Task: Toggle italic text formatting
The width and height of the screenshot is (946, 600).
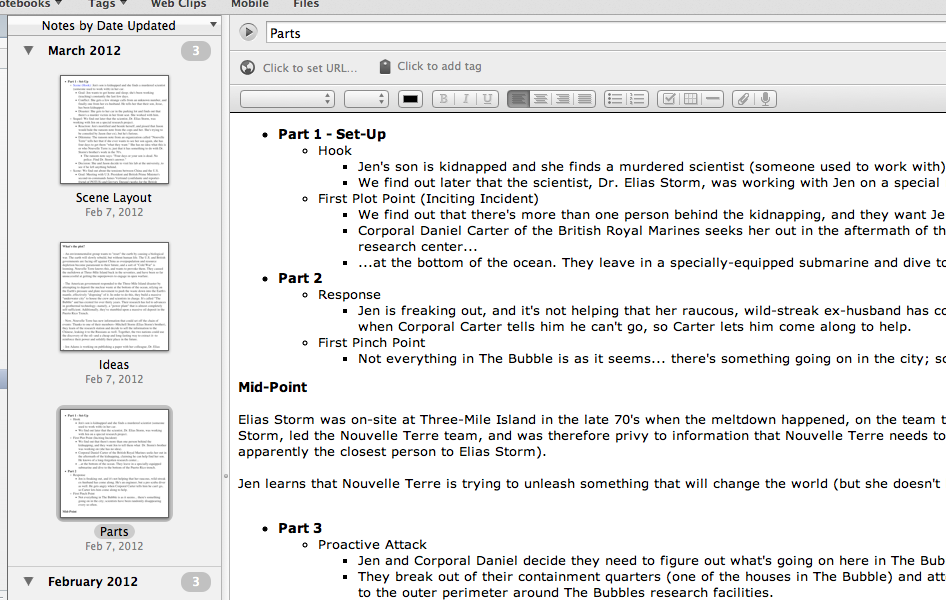Action: coord(465,99)
